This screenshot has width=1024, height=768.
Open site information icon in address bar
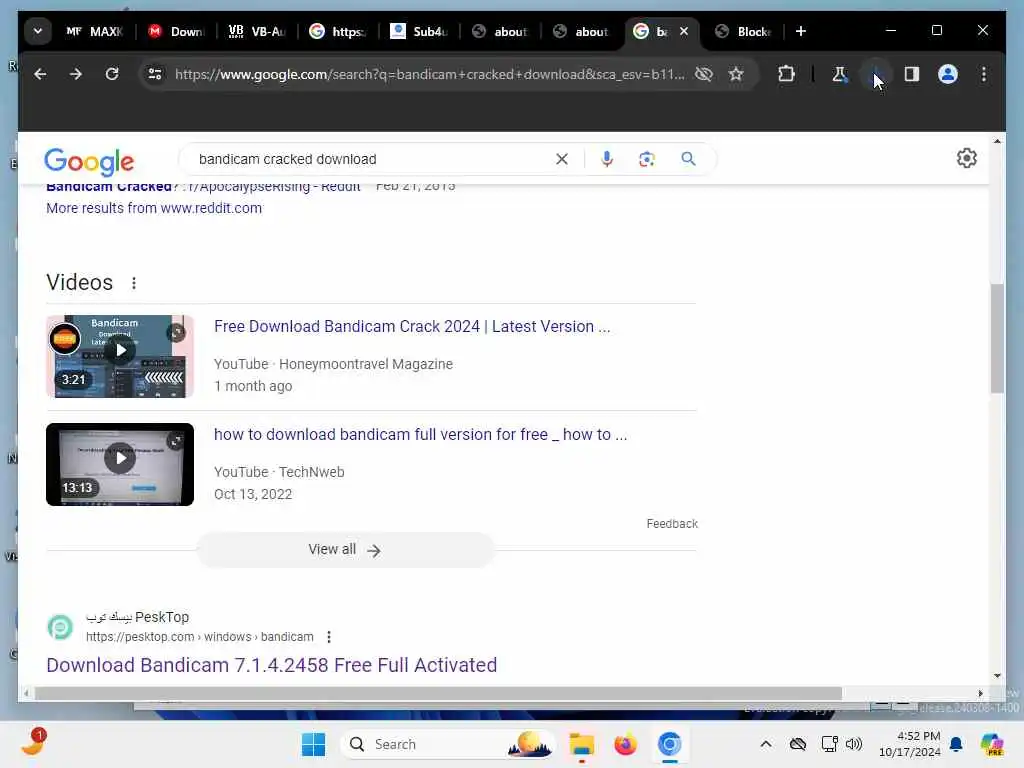pyautogui.click(x=155, y=74)
